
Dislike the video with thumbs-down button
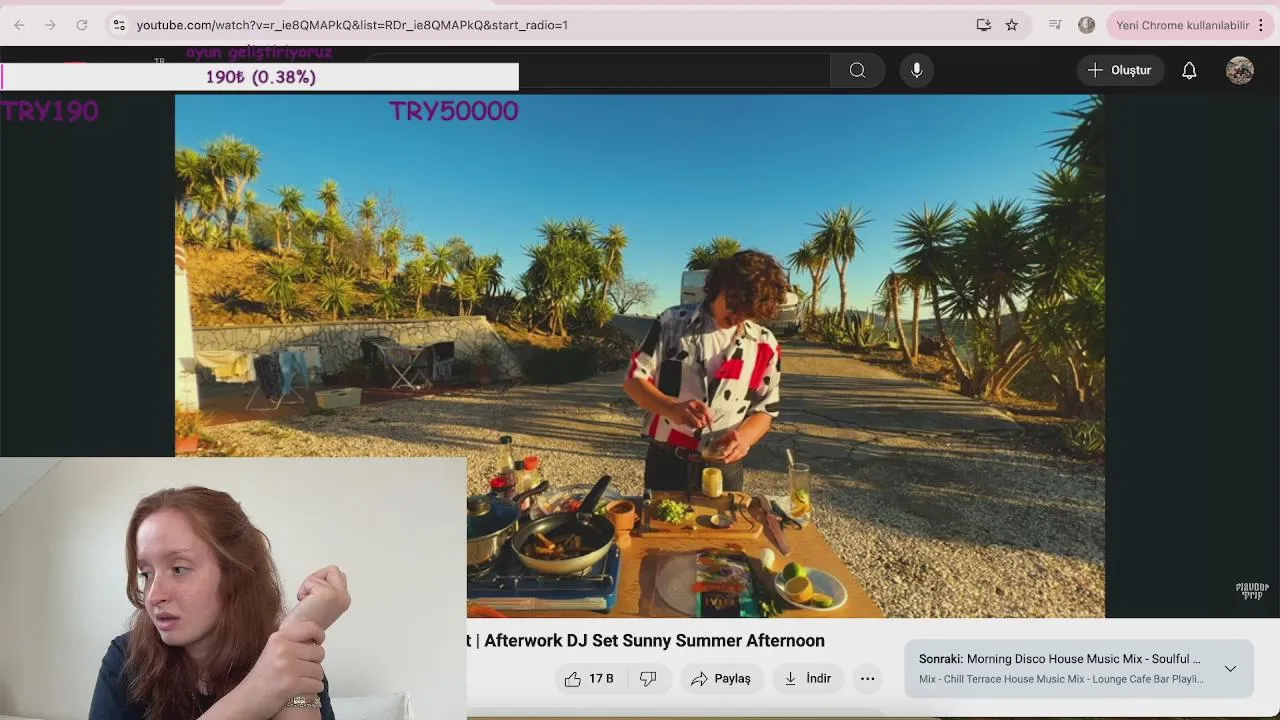coord(648,679)
